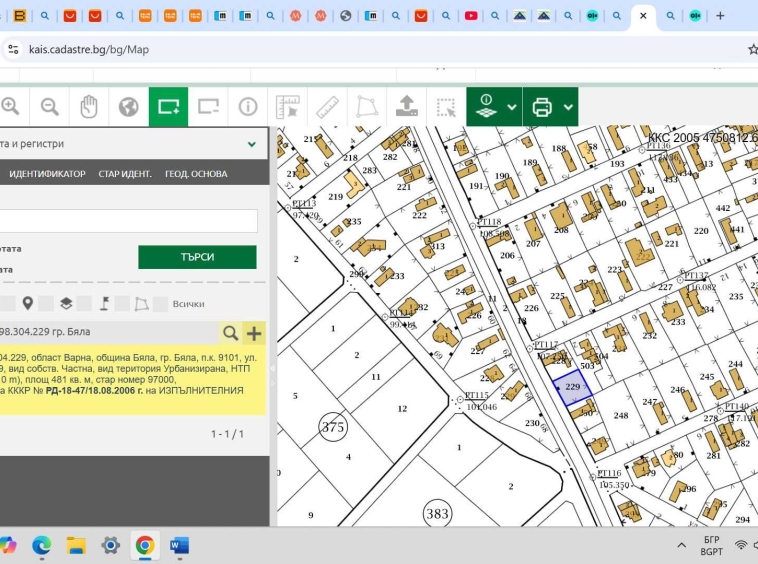Click the highlighted blue parcel 229
Image resolution: width=758 pixels, height=564 pixels.
573,388
